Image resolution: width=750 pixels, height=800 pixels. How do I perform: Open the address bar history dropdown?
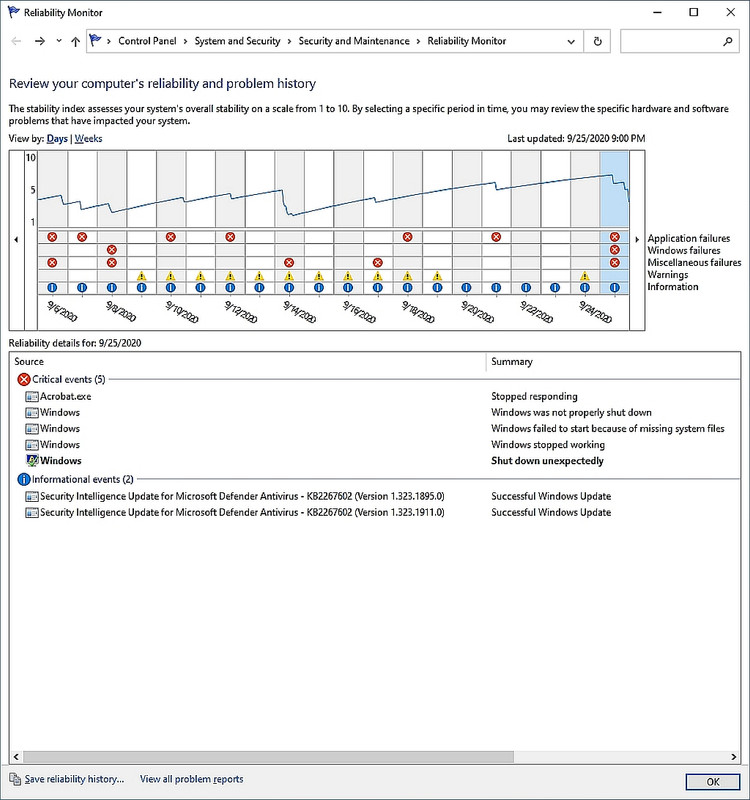tap(571, 41)
